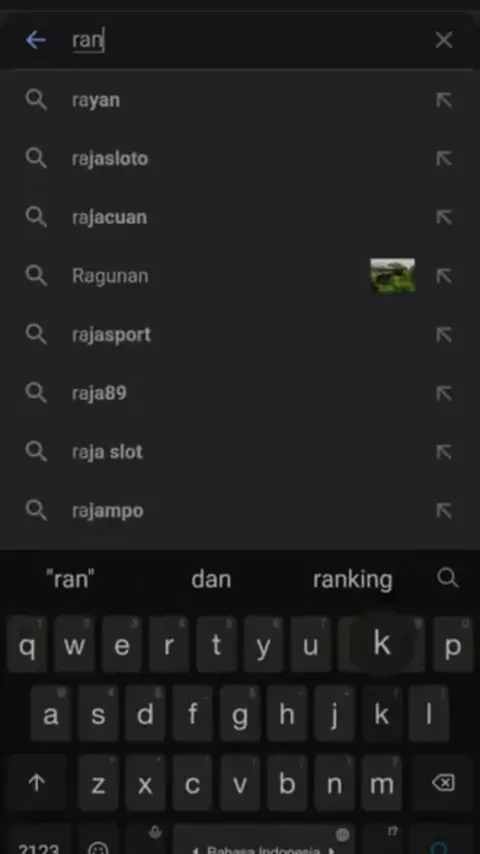The image size is (480, 854).
Task: Choose the quoted "ran" keyboard suggestion
Action: point(70,580)
